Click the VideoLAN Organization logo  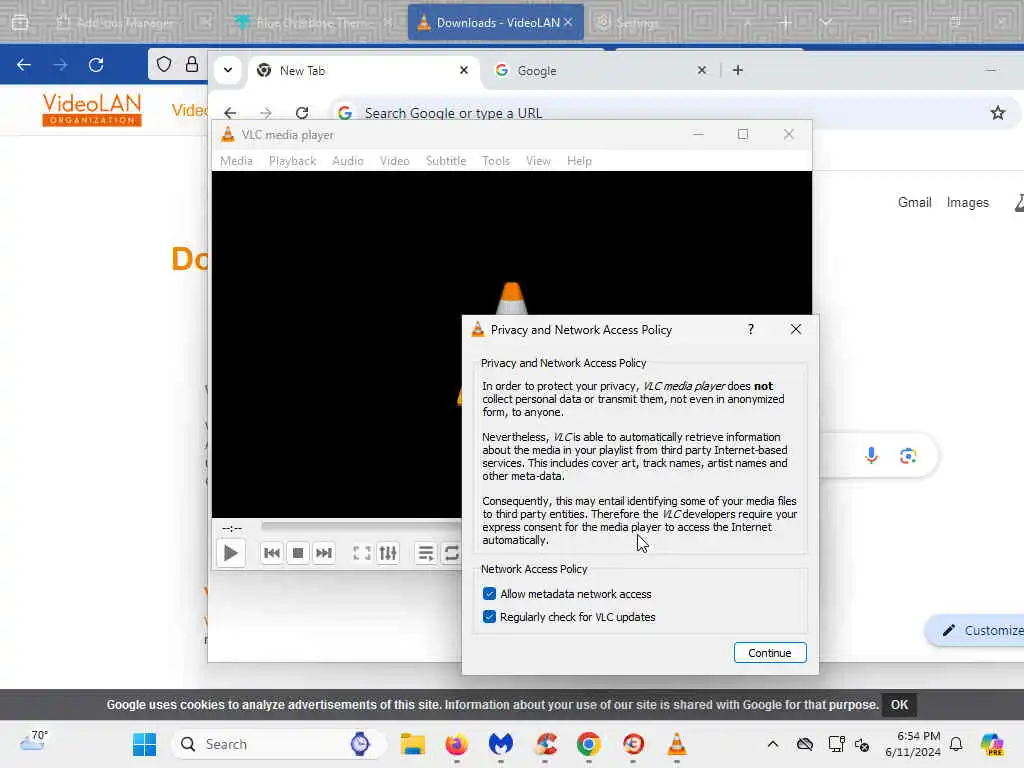[x=91, y=109]
